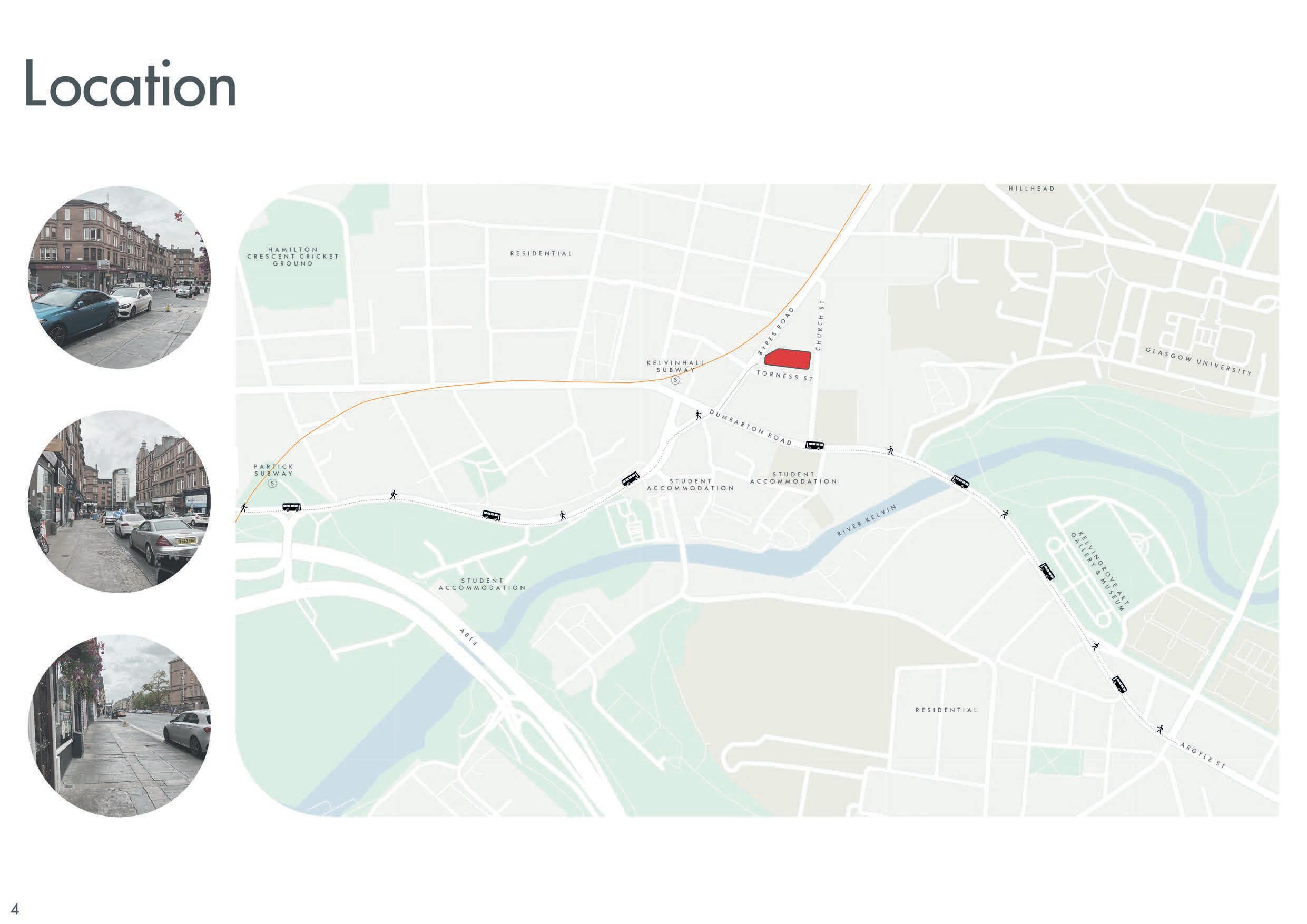
Task: Click the pedestrian icon at Byres Road junction
Action: (699, 415)
